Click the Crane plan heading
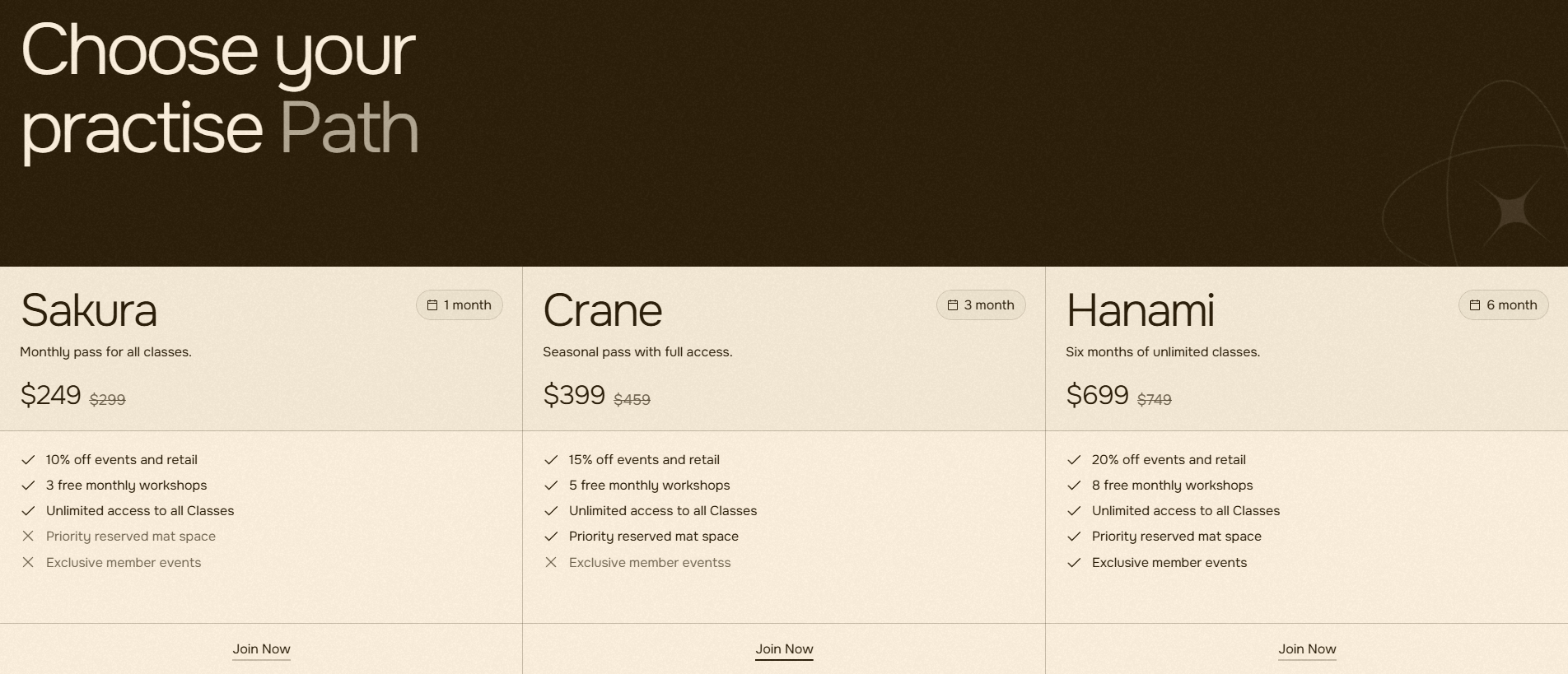 602,310
